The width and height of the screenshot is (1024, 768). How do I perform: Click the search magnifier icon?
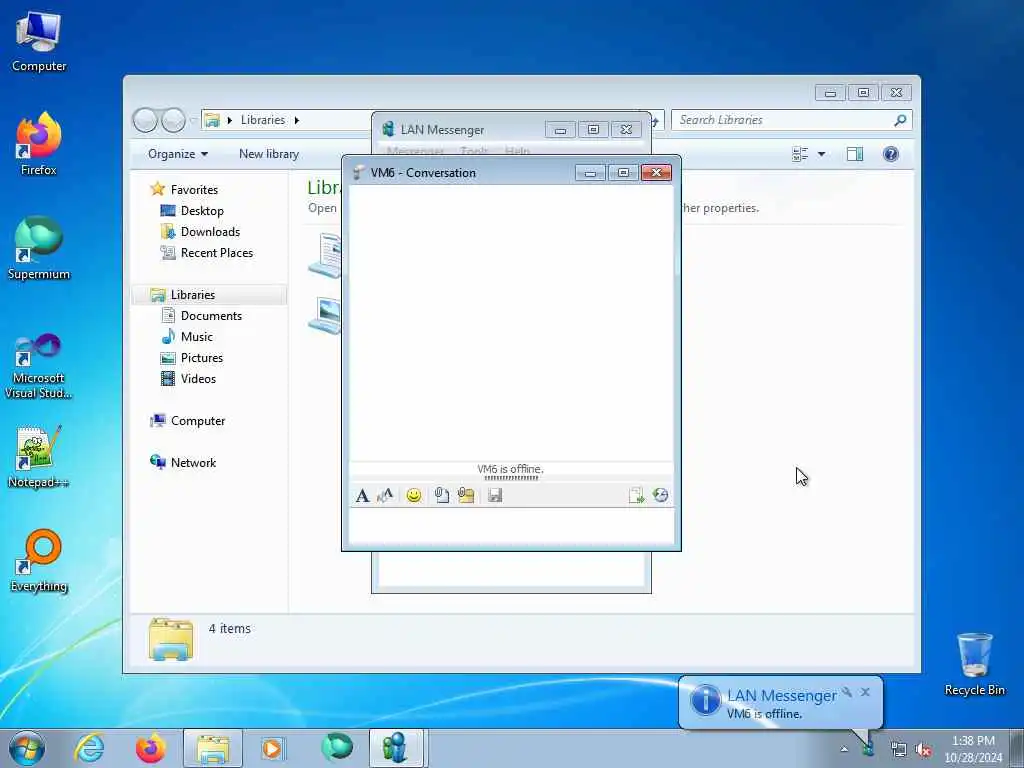(x=901, y=120)
